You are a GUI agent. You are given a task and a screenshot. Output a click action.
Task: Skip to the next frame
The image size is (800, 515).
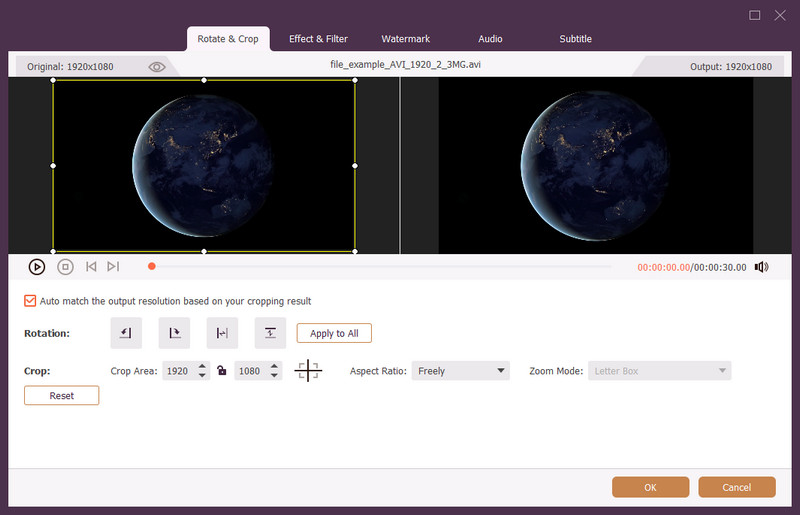(113, 267)
